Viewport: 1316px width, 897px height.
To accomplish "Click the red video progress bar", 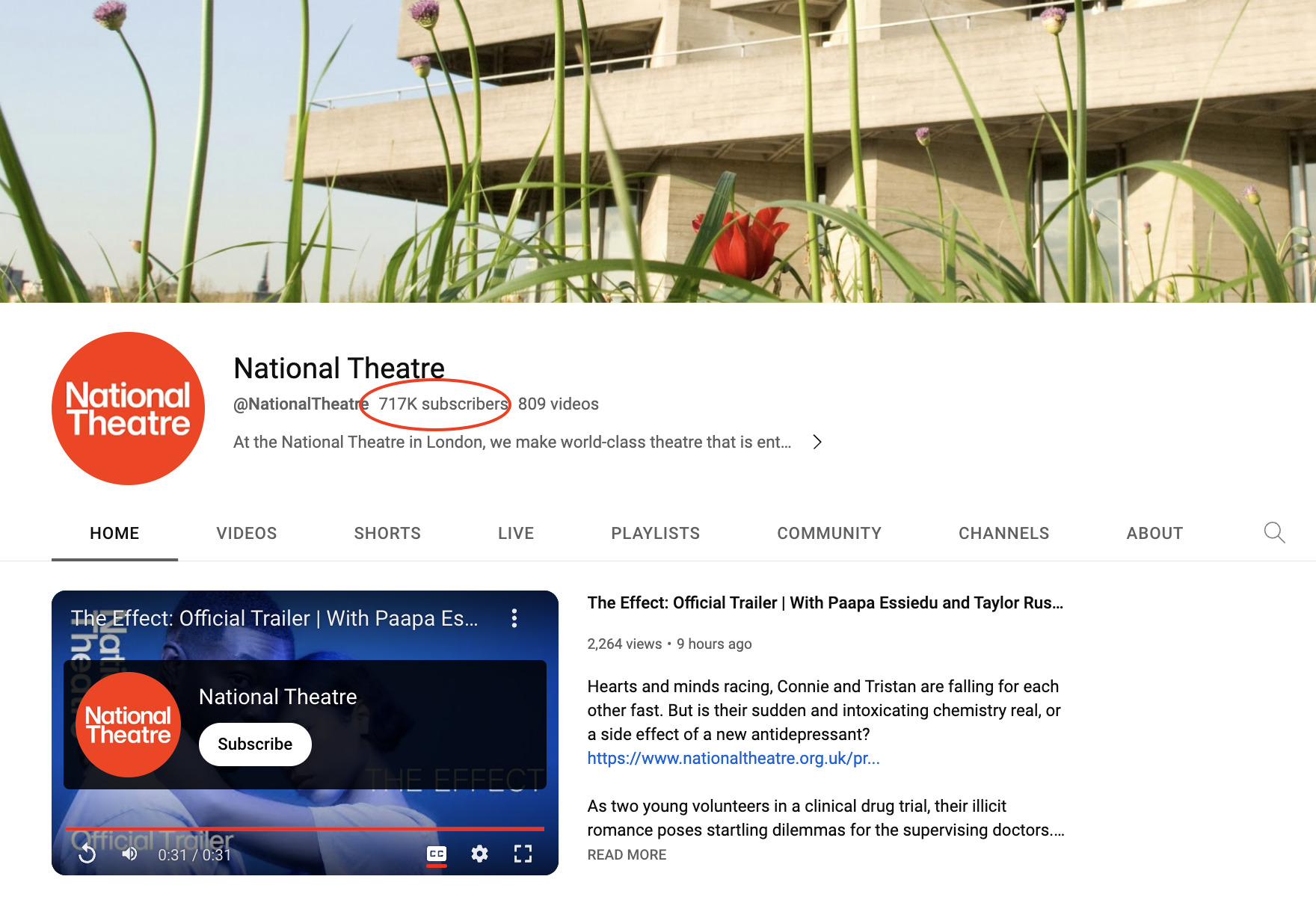I will tap(304, 829).
